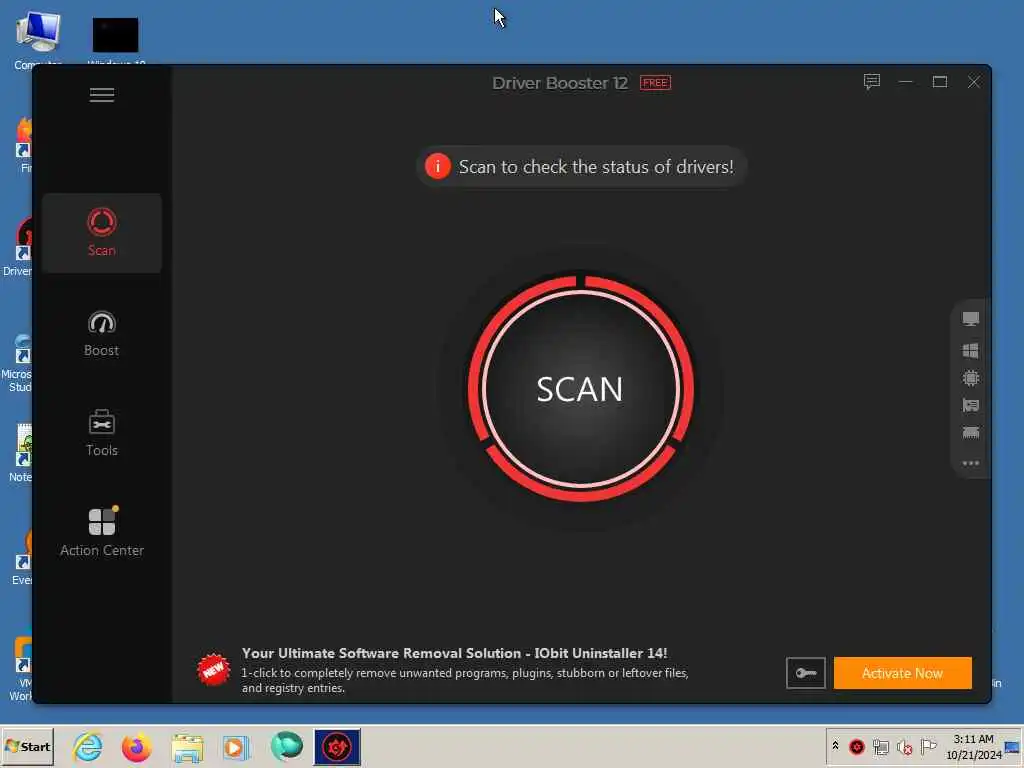Click Driver Booster tray icon
Screen dimensions: 1024x768
(x=857, y=746)
